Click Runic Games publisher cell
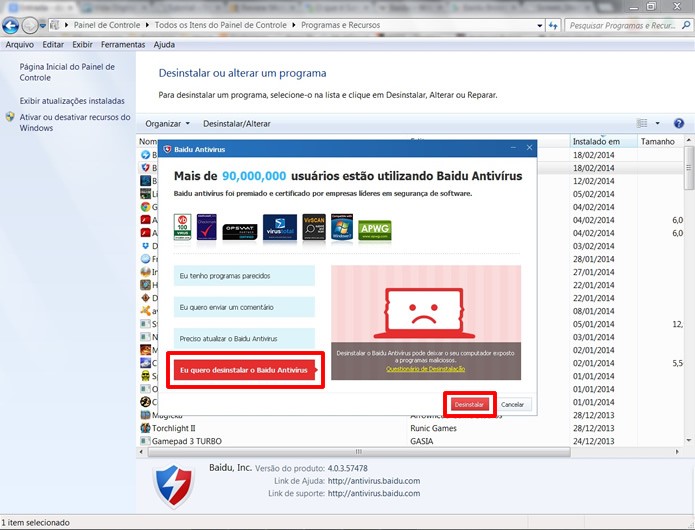Screen dimensions: 695x530 433,428
